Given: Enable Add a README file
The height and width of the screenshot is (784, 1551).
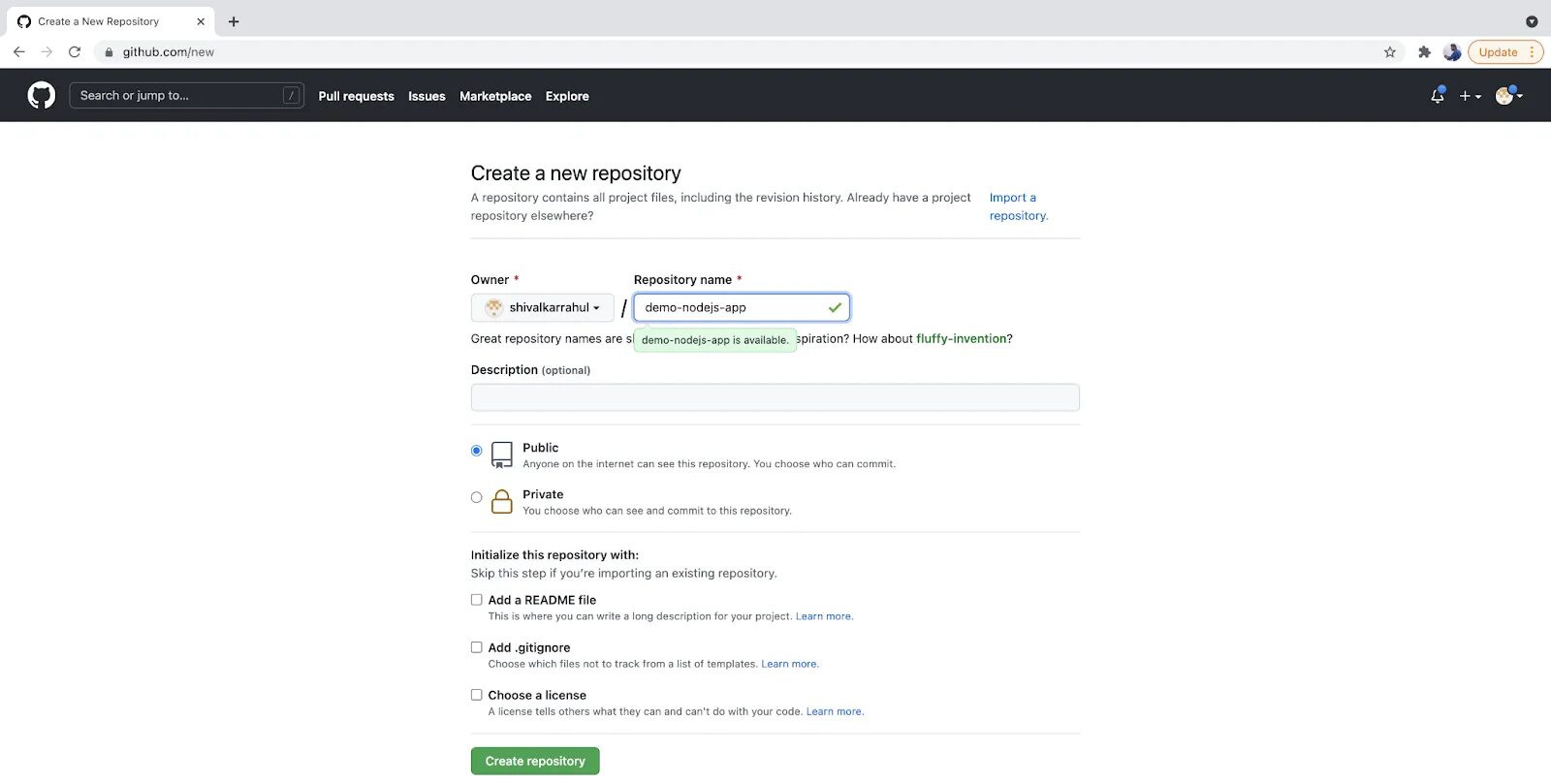Looking at the screenshot, I should (476, 600).
